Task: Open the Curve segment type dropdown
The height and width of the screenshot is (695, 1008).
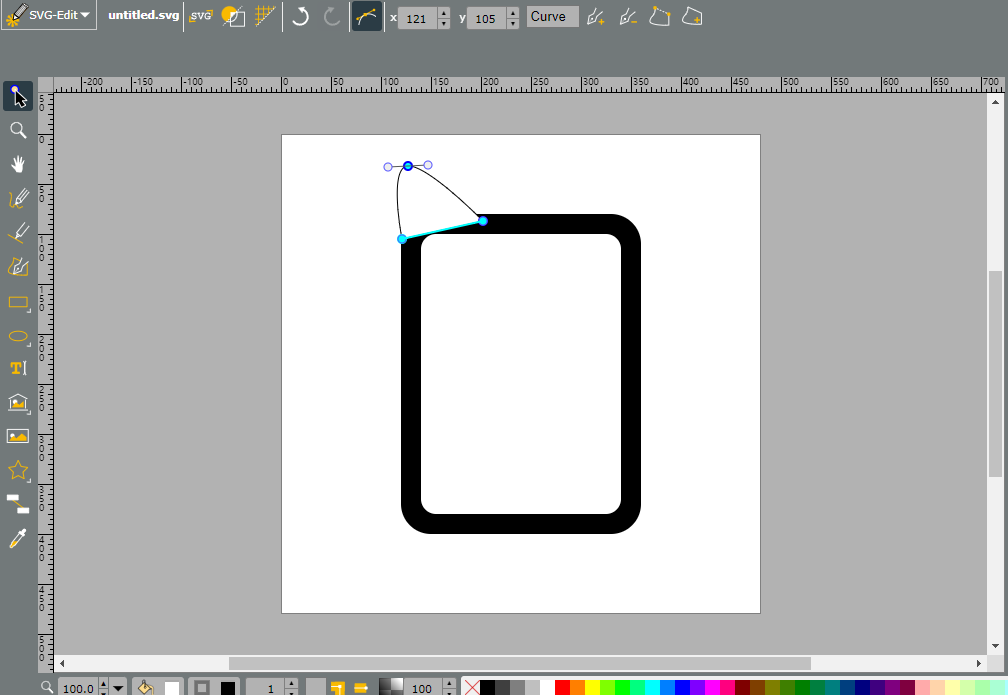Action: tap(552, 17)
